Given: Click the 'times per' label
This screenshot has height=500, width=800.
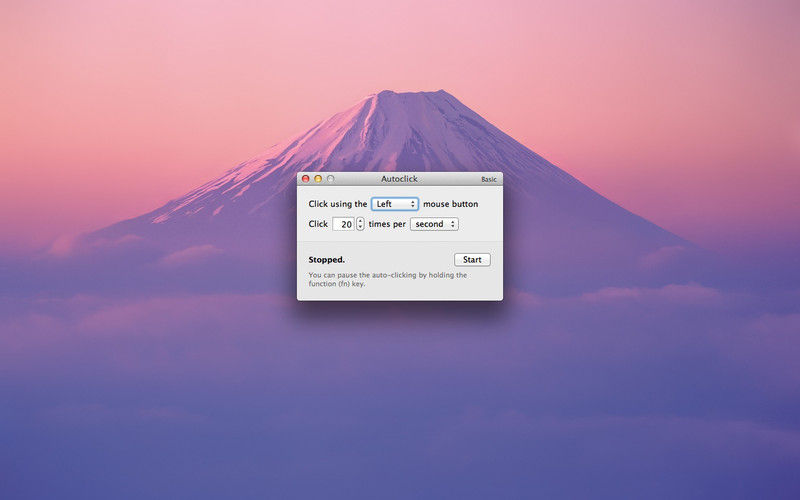Looking at the screenshot, I should coord(387,224).
